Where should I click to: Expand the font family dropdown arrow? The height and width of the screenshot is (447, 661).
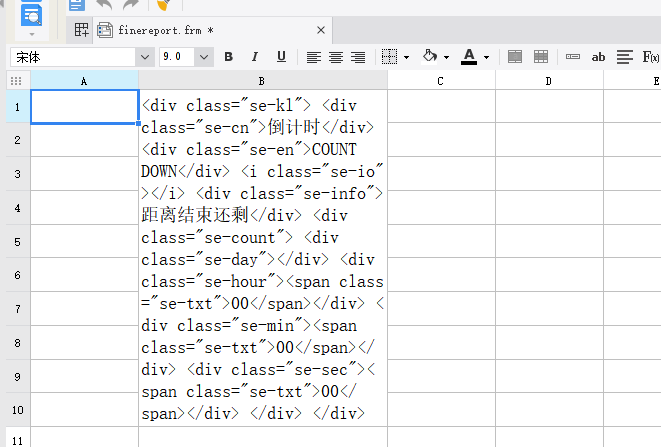(145, 57)
